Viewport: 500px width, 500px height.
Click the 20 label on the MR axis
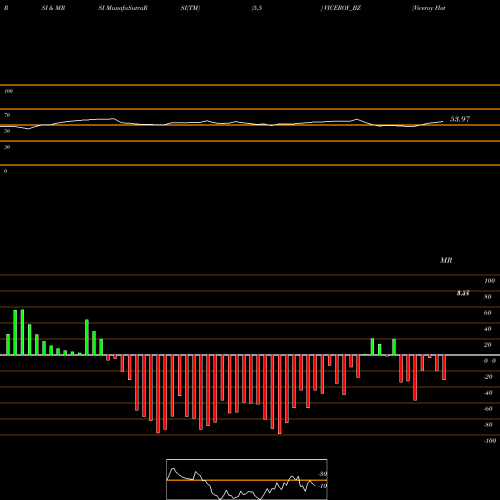click(x=488, y=345)
